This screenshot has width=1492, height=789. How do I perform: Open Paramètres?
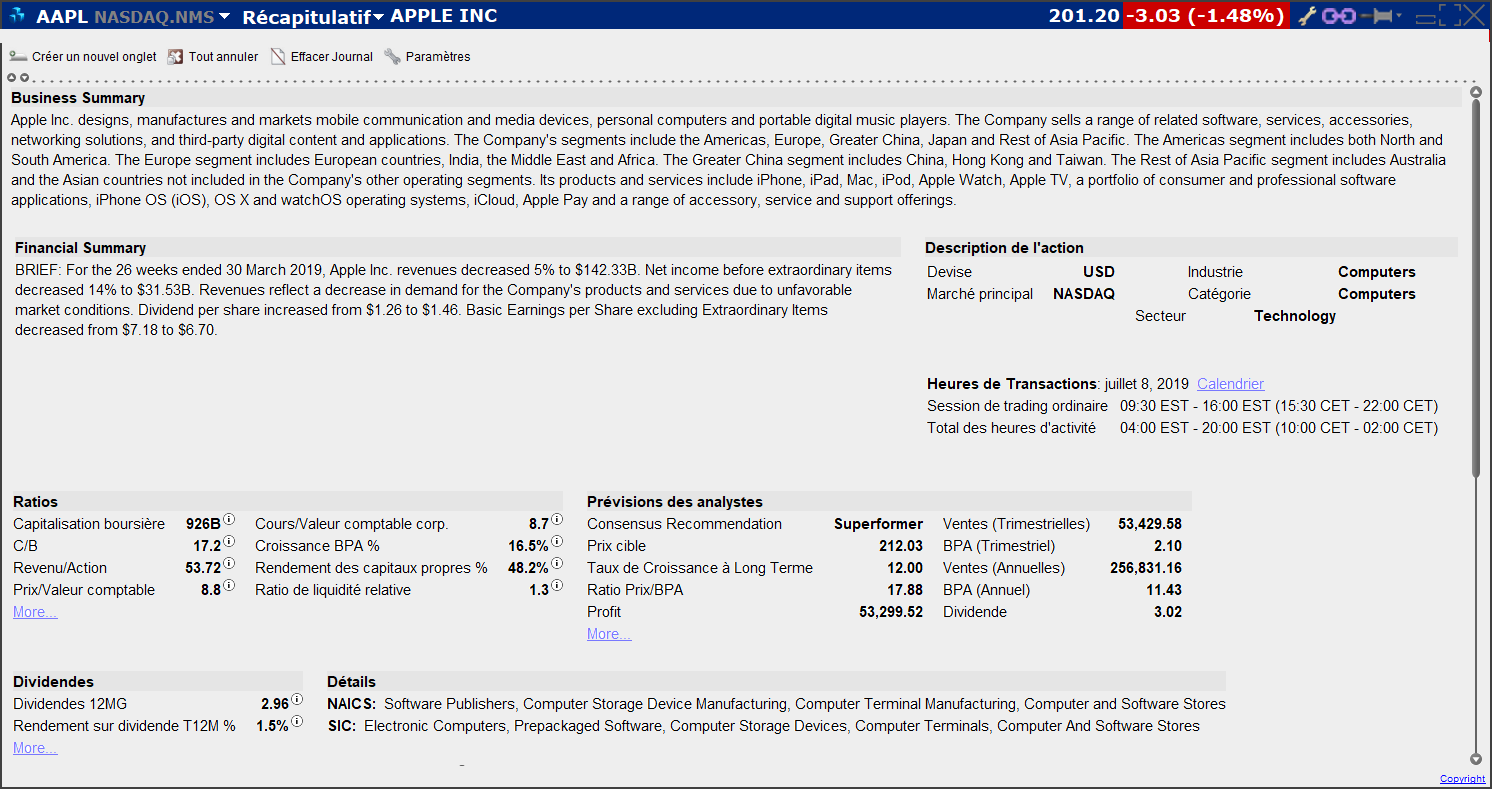427,57
